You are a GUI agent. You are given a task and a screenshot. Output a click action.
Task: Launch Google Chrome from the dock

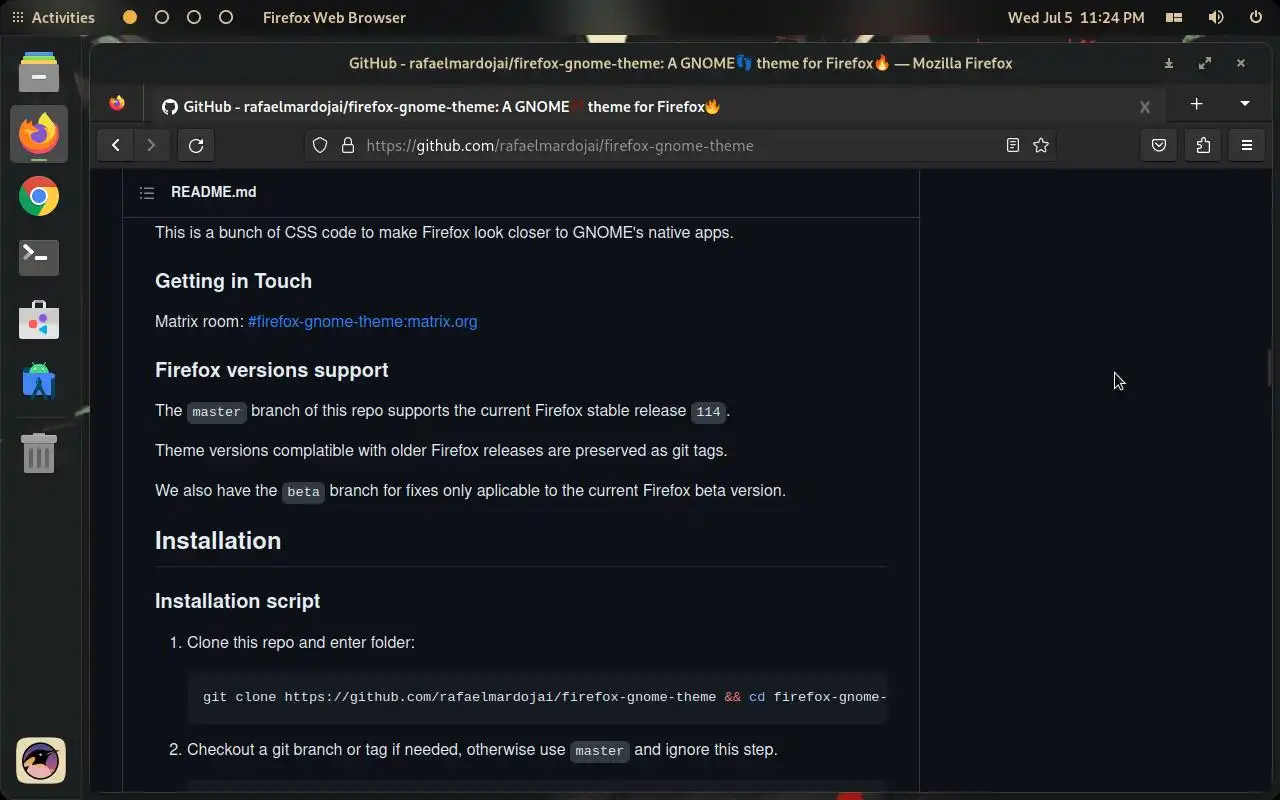point(39,196)
